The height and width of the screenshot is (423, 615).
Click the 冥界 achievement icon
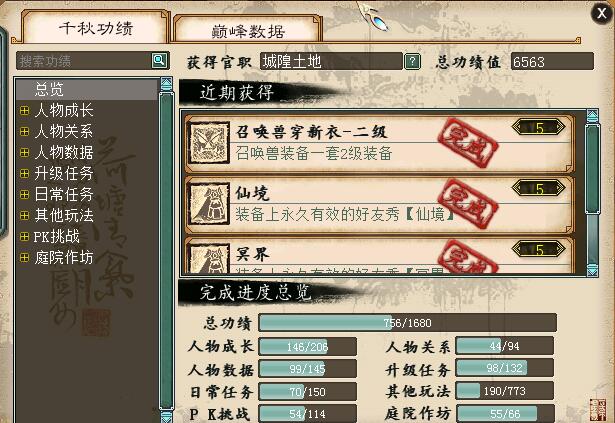tap(208, 258)
